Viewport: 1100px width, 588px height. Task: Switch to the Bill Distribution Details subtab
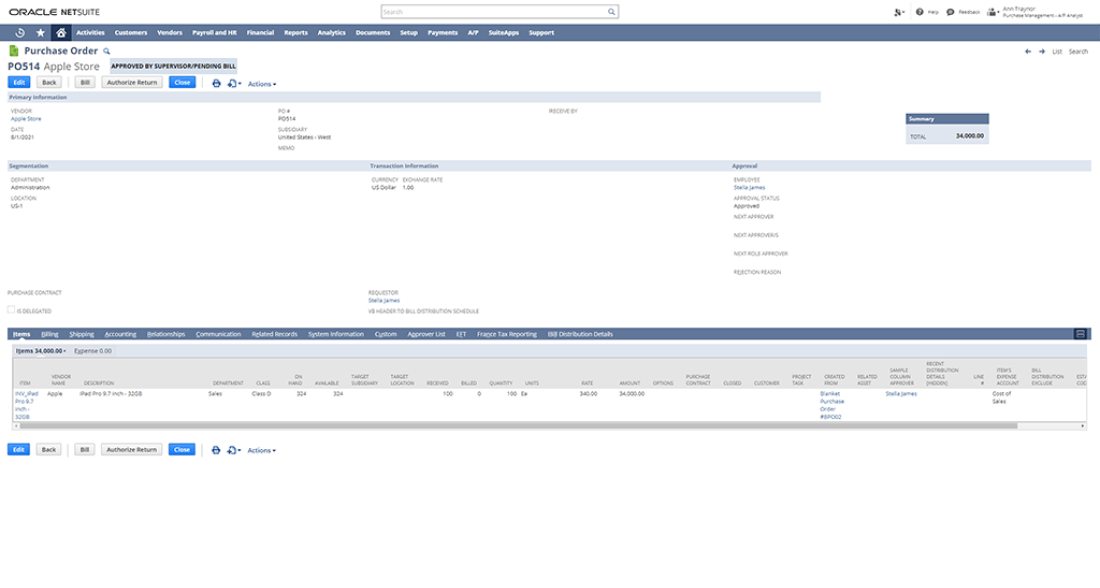point(580,334)
